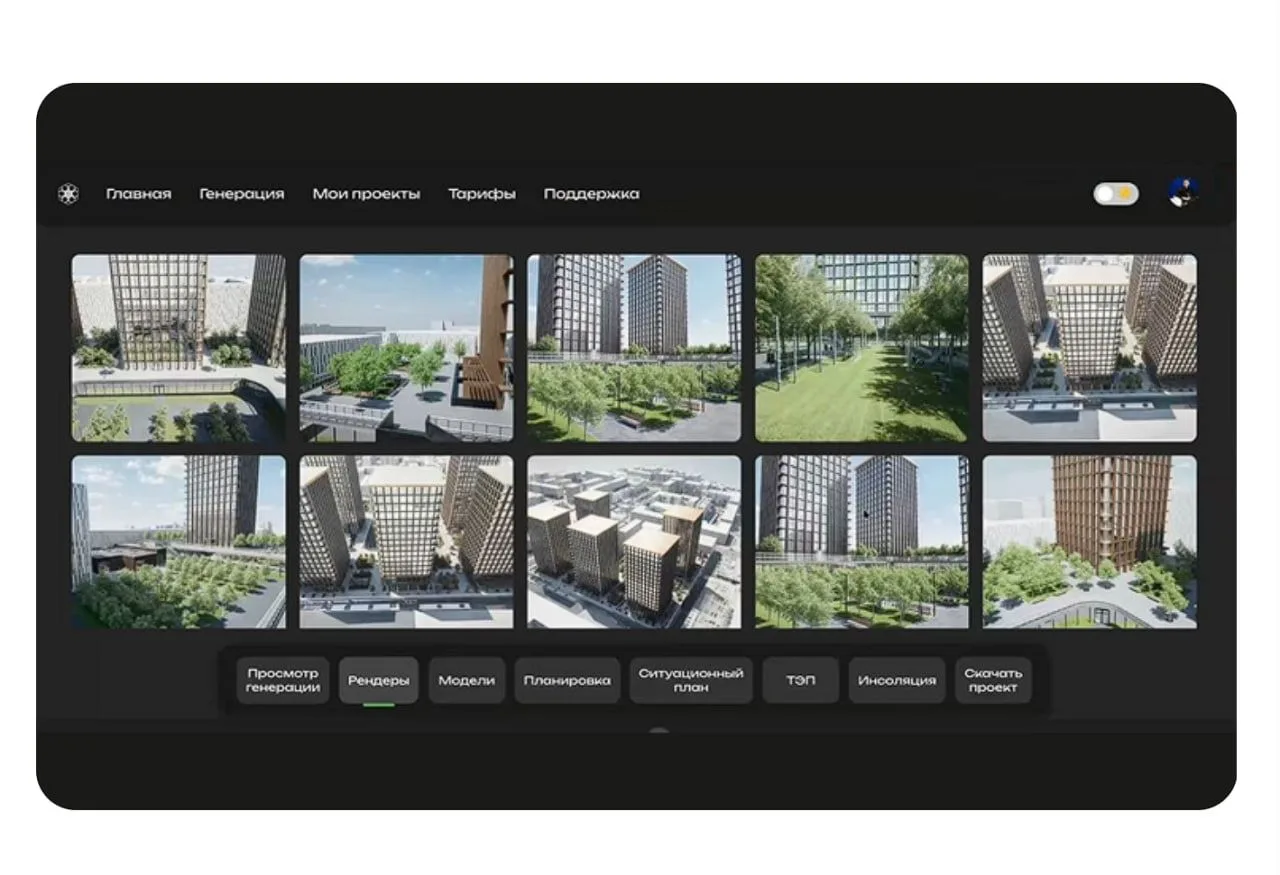
Task: Open the Планировка tab
Action: coord(567,680)
